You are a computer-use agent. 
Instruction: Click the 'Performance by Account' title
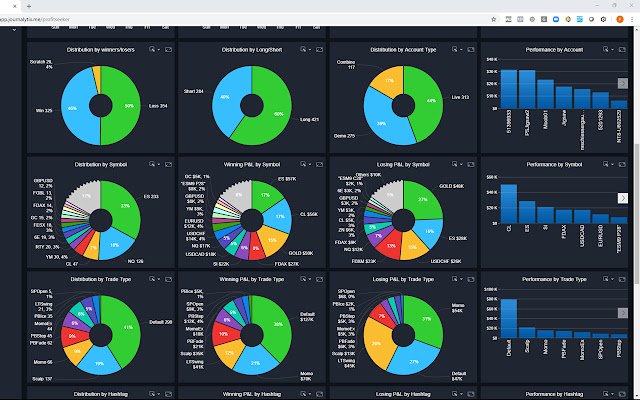(x=554, y=49)
